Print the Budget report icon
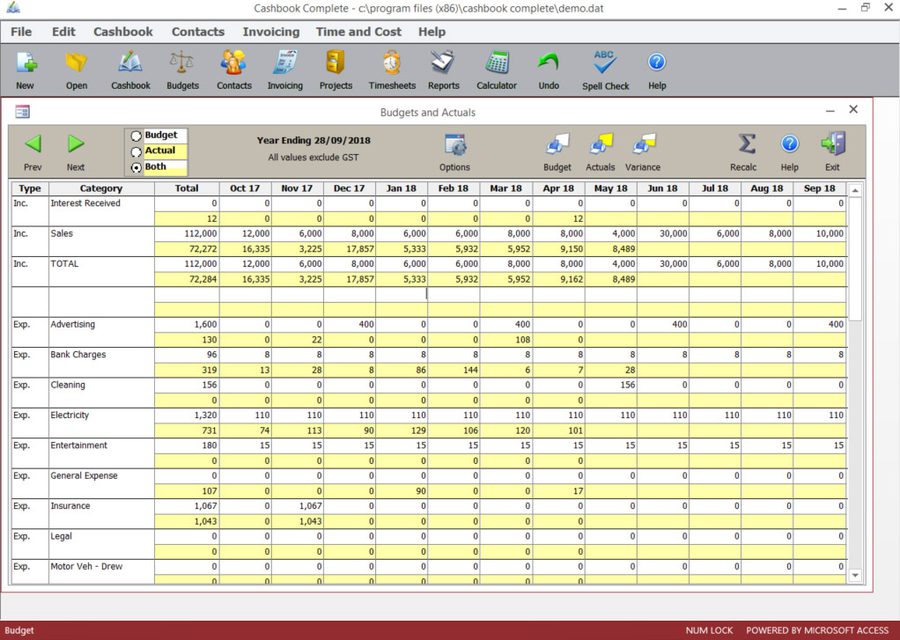The width and height of the screenshot is (900, 640). 557,145
